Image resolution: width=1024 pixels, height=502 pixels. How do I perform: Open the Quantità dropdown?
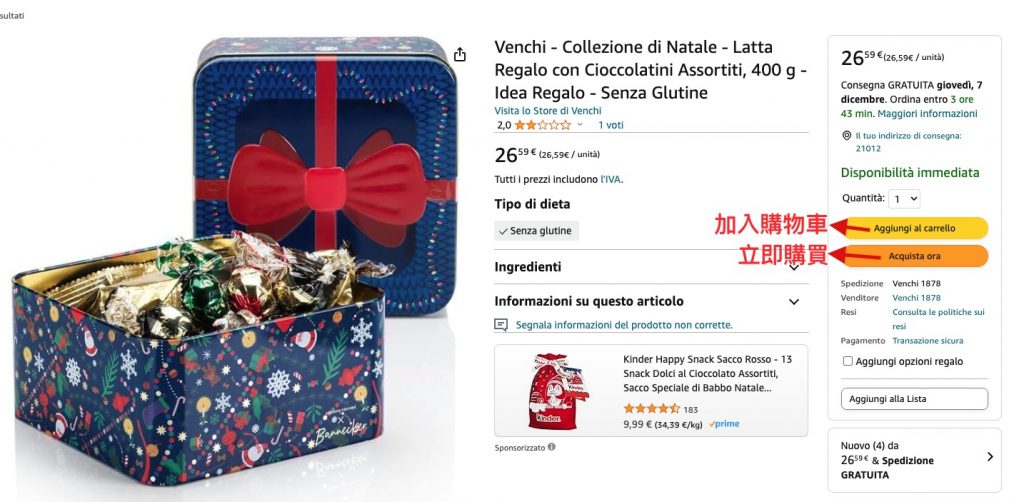(904, 198)
